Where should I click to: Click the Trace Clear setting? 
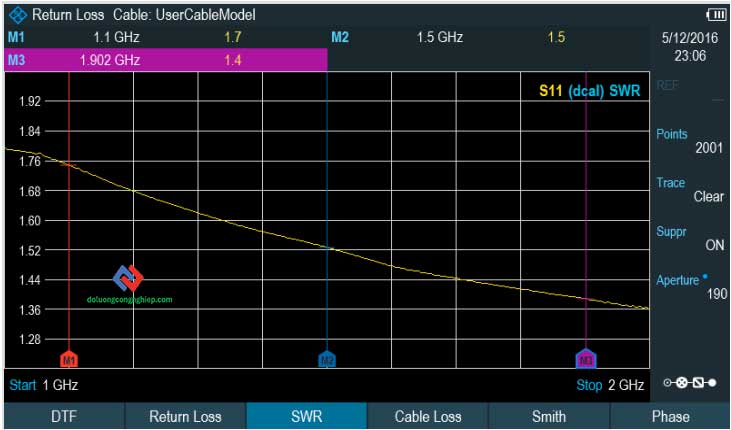point(690,189)
